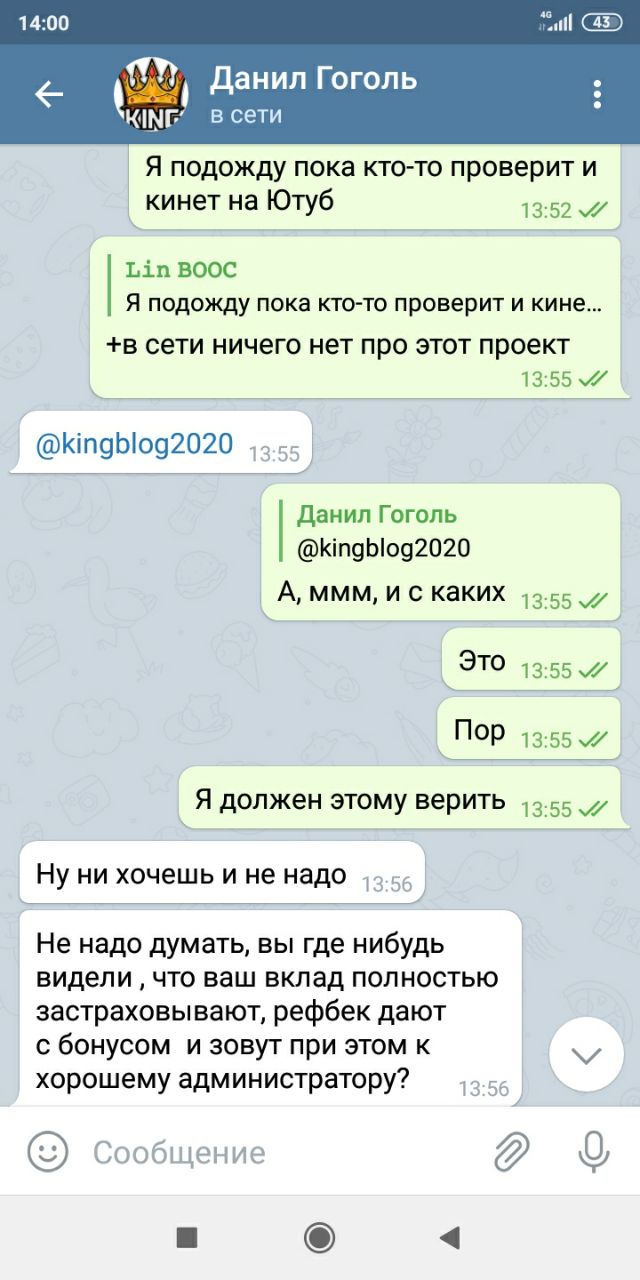This screenshot has height=1280, width=640.
Task: Open contact name Данил Гоголь in header
Action: [313, 78]
